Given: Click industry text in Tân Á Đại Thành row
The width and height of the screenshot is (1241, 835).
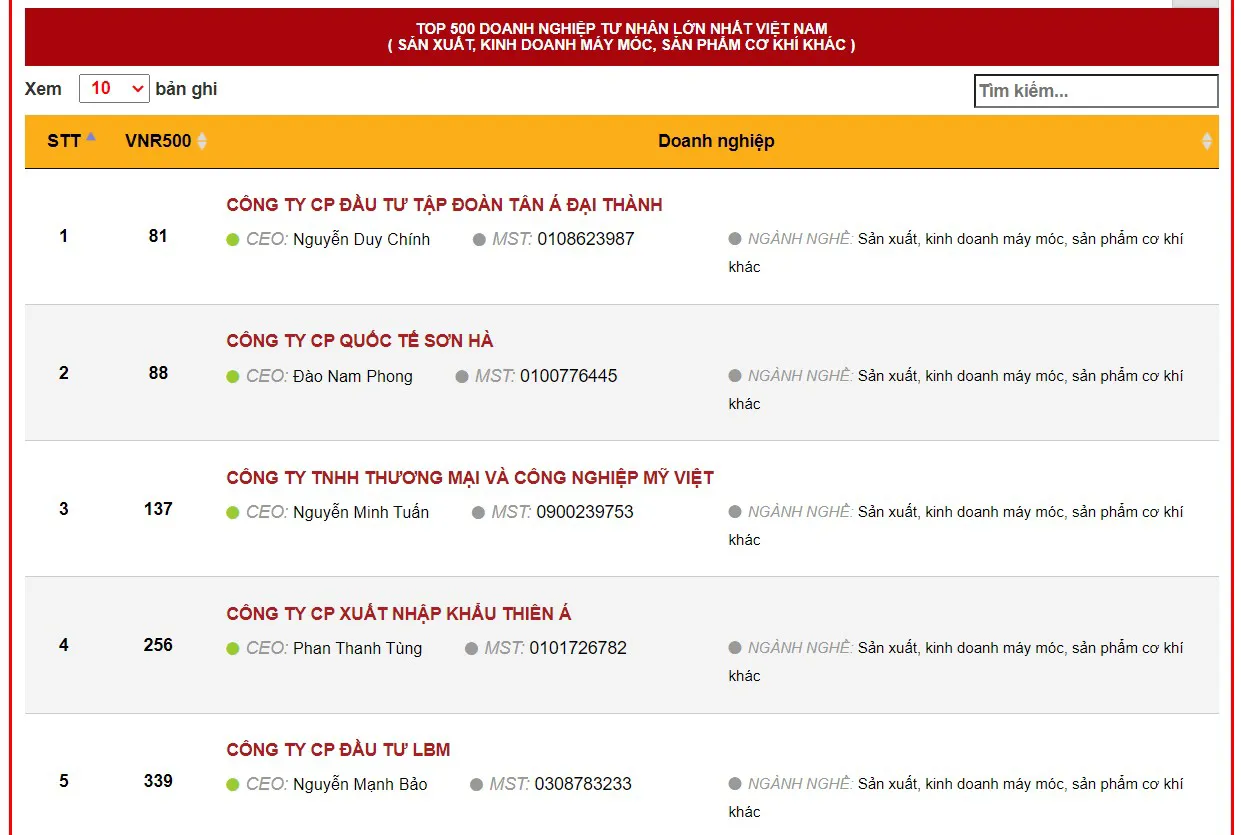Looking at the screenshot, I should pos(956,253).
